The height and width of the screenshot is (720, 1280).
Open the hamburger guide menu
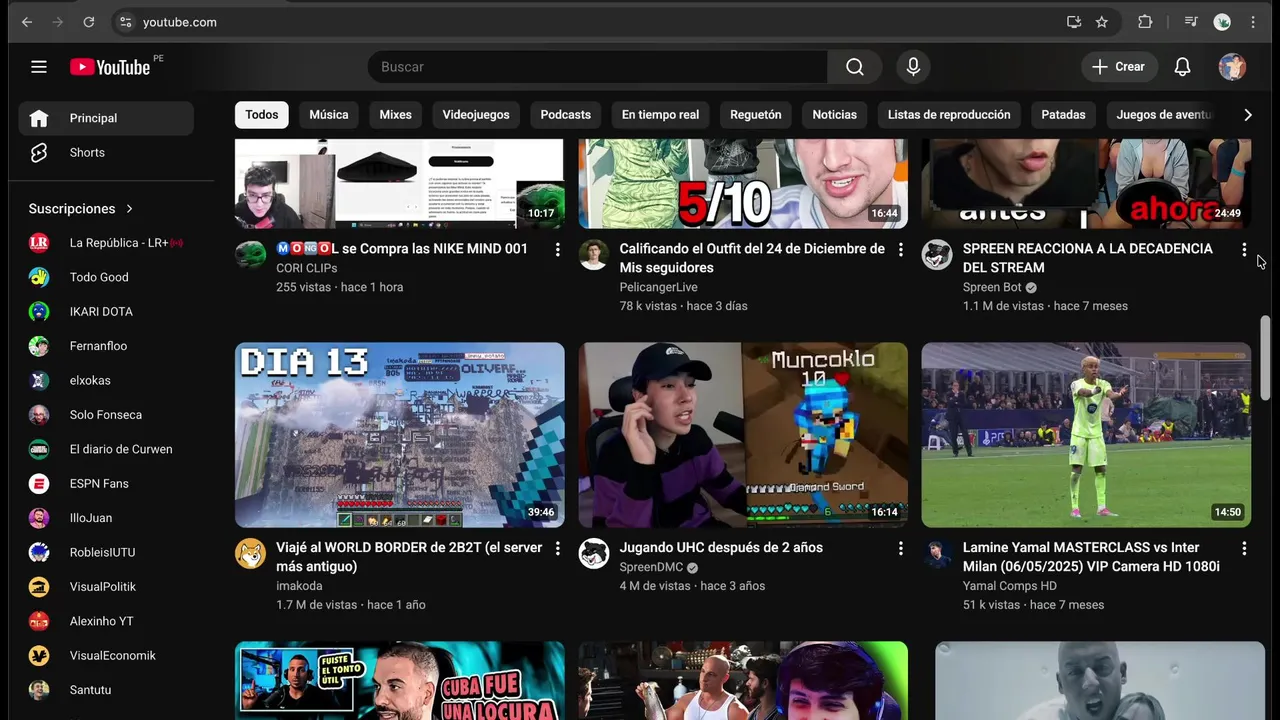[39, 67]
